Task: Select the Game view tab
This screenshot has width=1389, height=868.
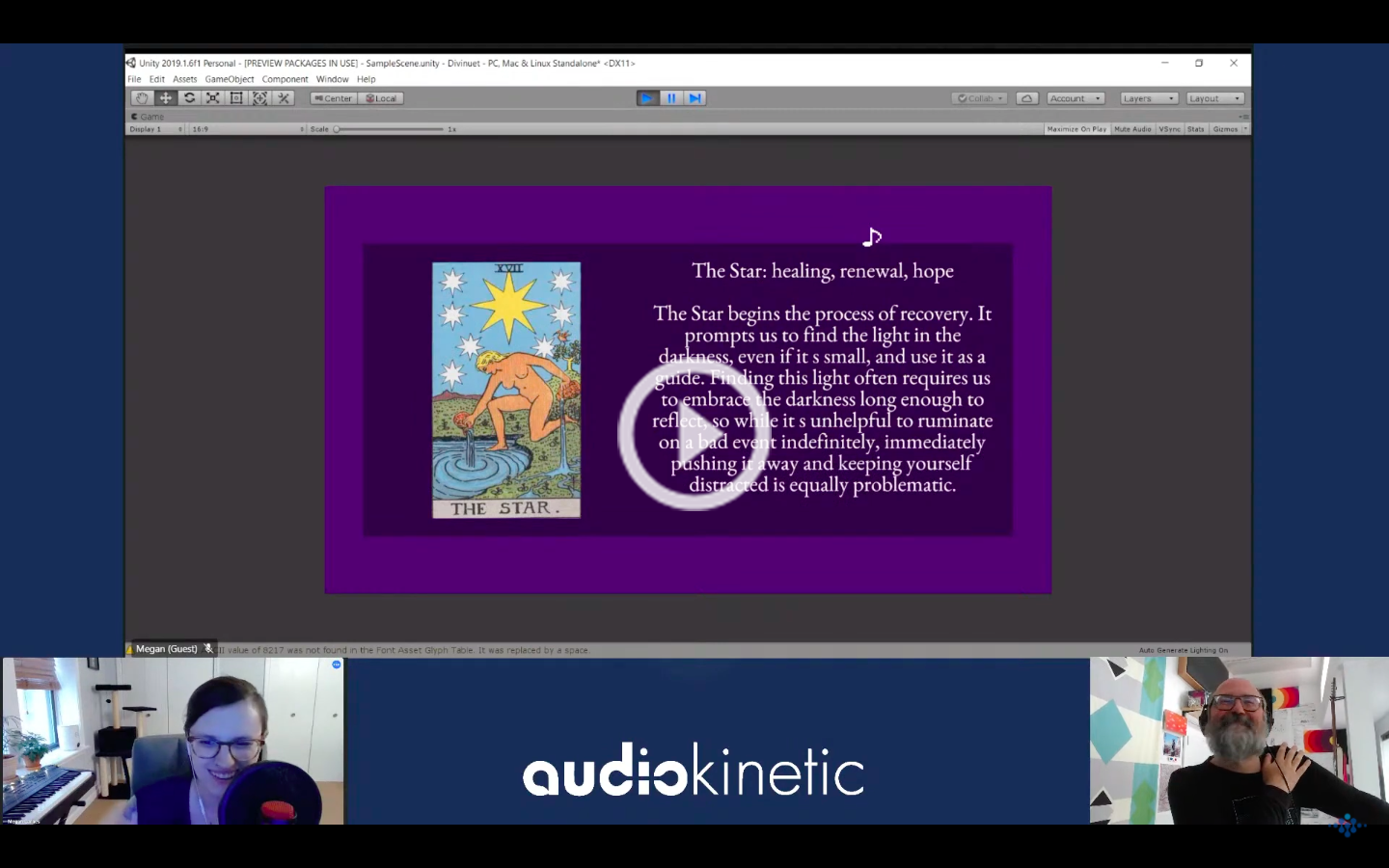Action: (x=149, y=117)
